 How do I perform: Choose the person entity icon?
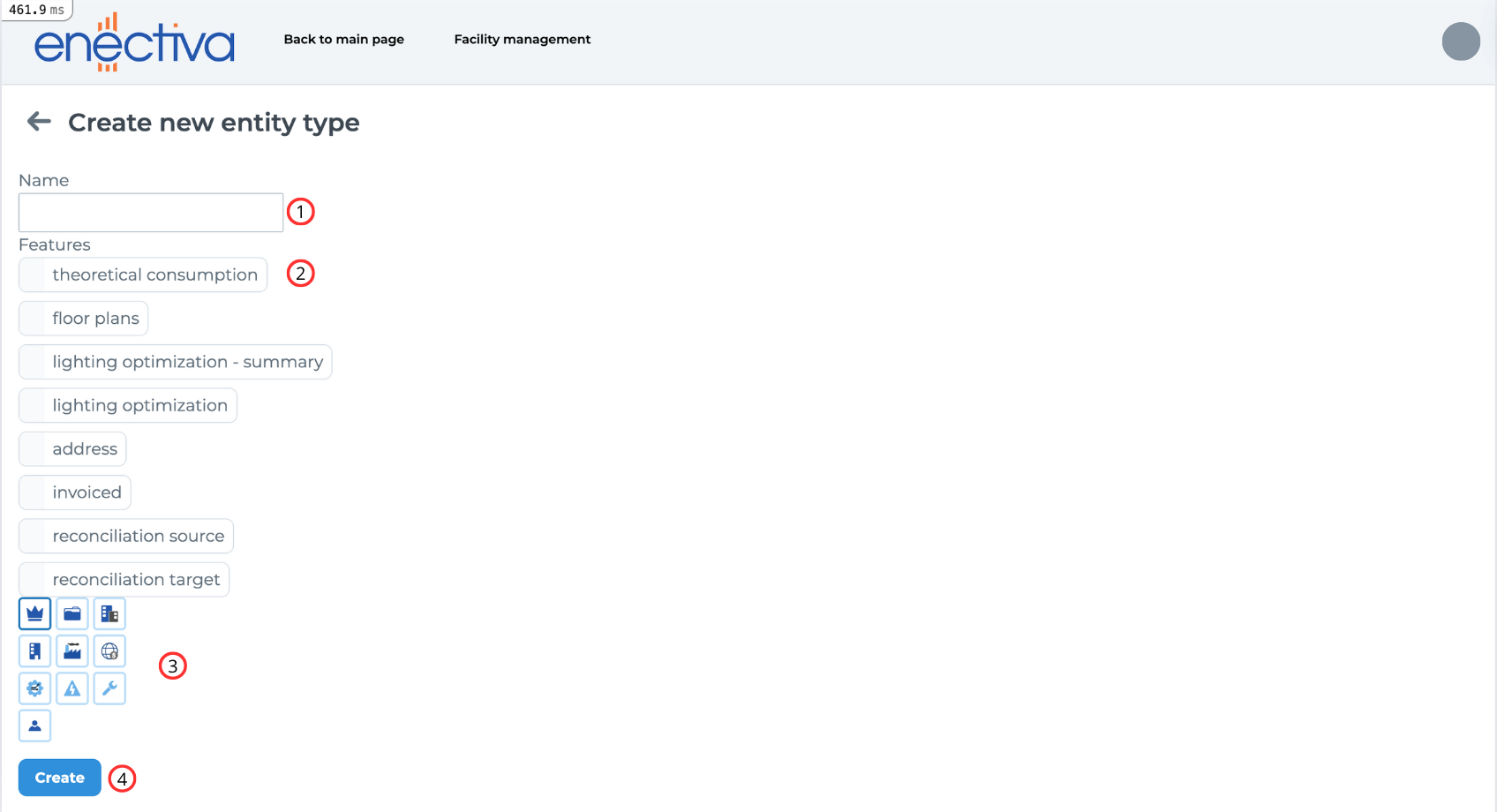click(x=34, y=726)
